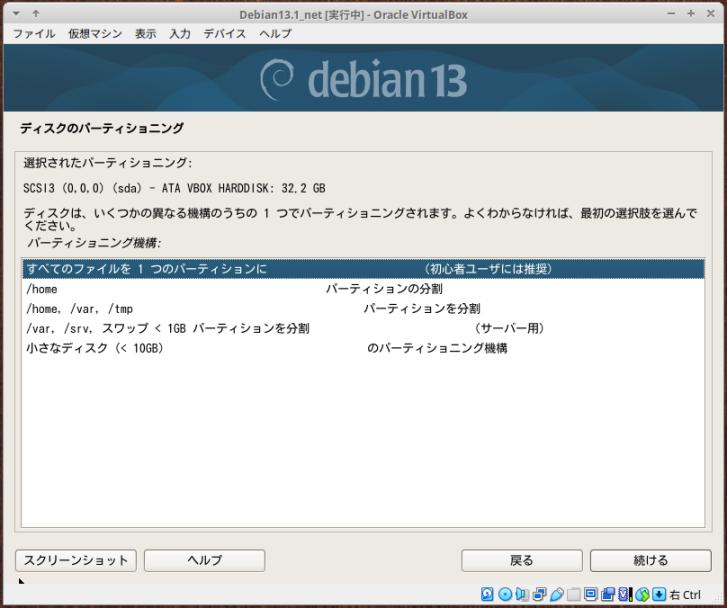Select すべてのファイルを 1 つのパーティションに option
Screen dimensions: 727x608
363,269
